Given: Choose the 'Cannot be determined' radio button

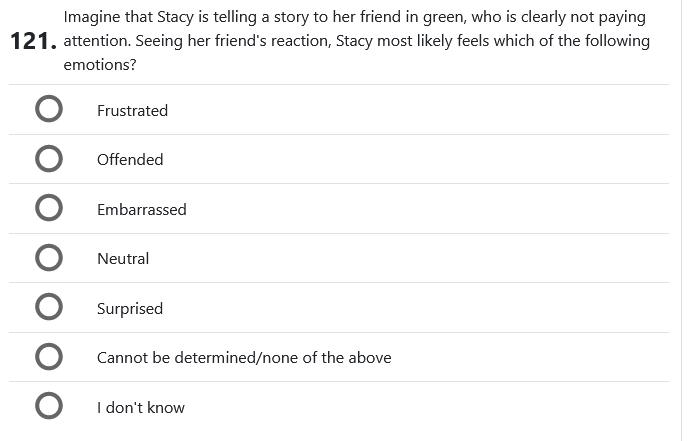Looking at the screenshot, I should (x=49, y=357).
